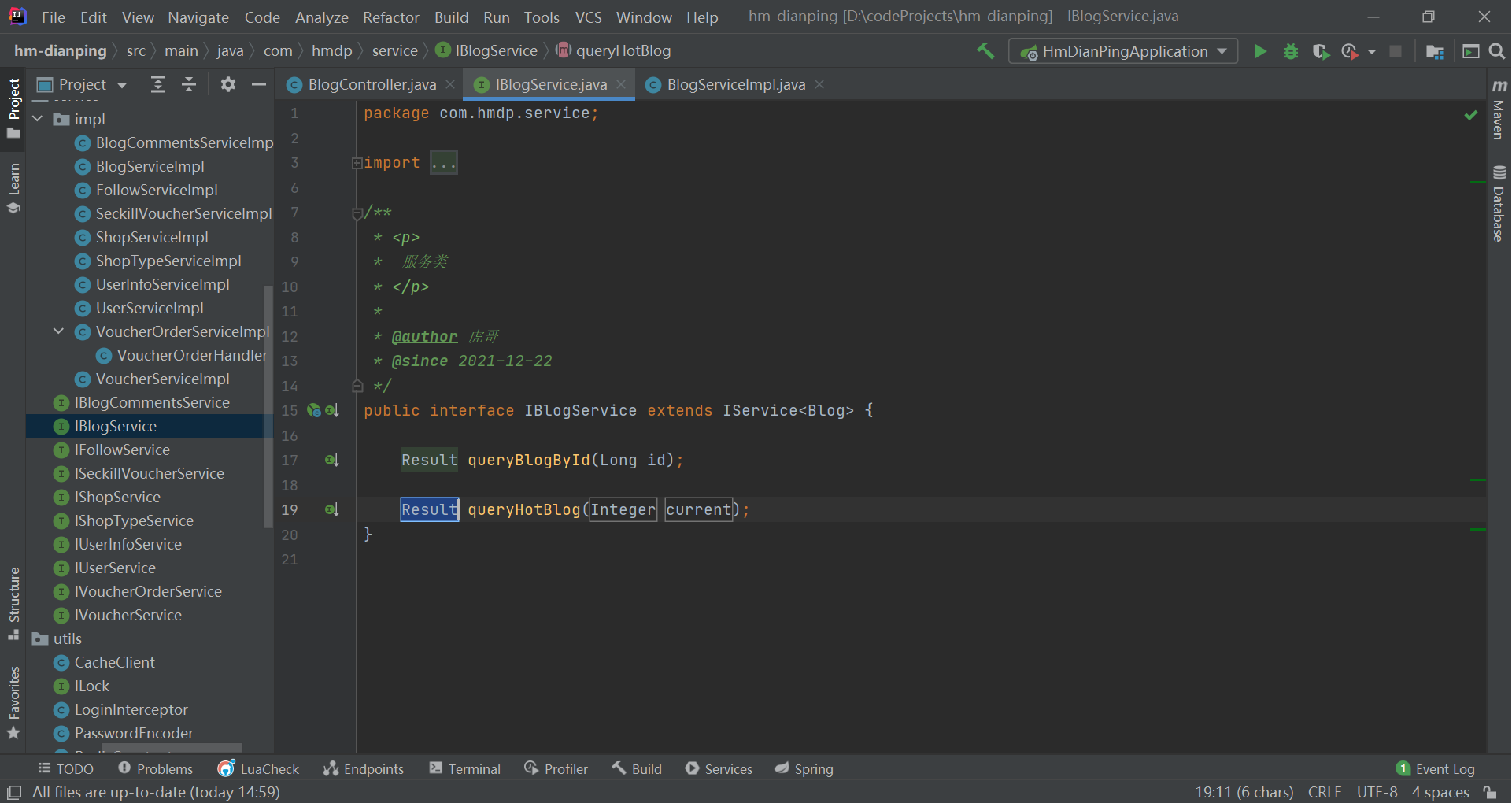The width and height of the screenshot is (1512, 803).
Task: Open the TODO tool window
Action: pos(66,768)
